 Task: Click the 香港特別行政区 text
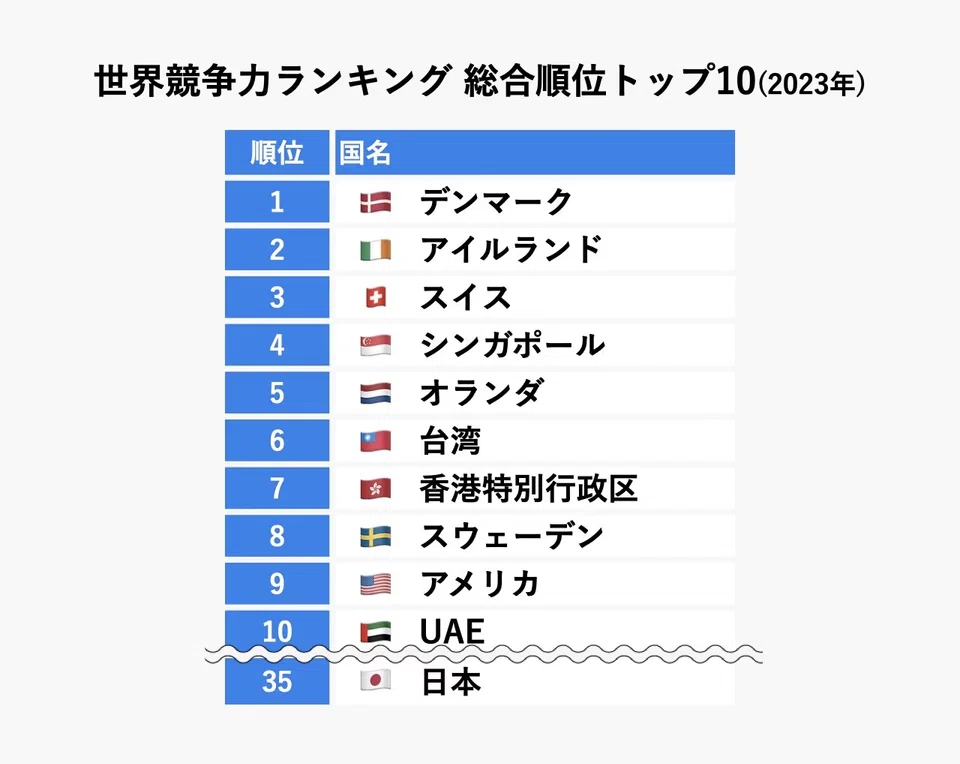[x=529, y=489]
